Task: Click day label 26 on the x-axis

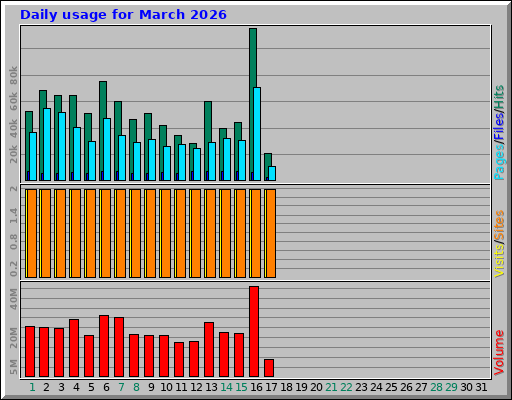Action: click(406, 387)
